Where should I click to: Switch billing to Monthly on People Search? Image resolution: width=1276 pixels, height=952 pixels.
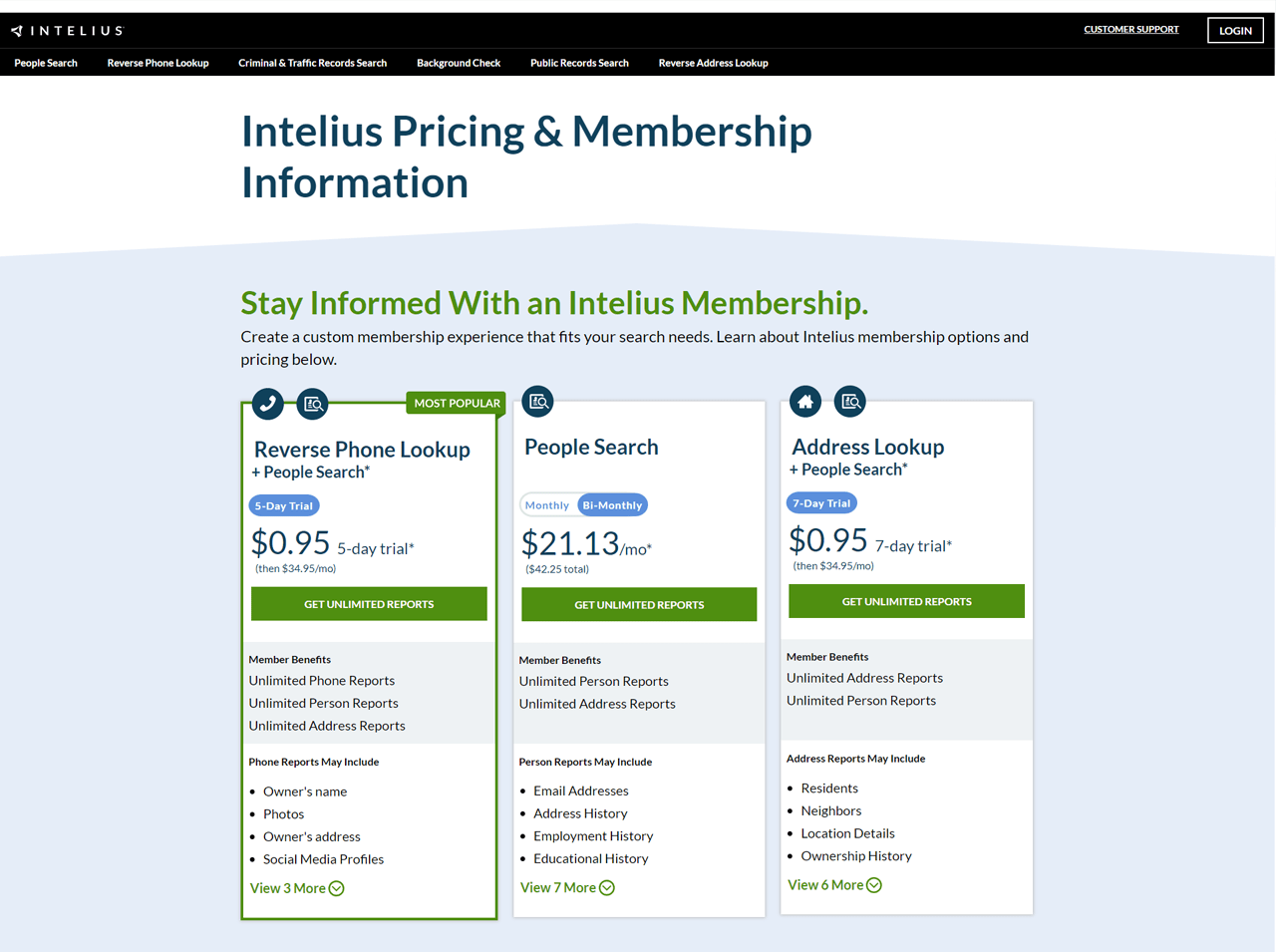[547, 504]
